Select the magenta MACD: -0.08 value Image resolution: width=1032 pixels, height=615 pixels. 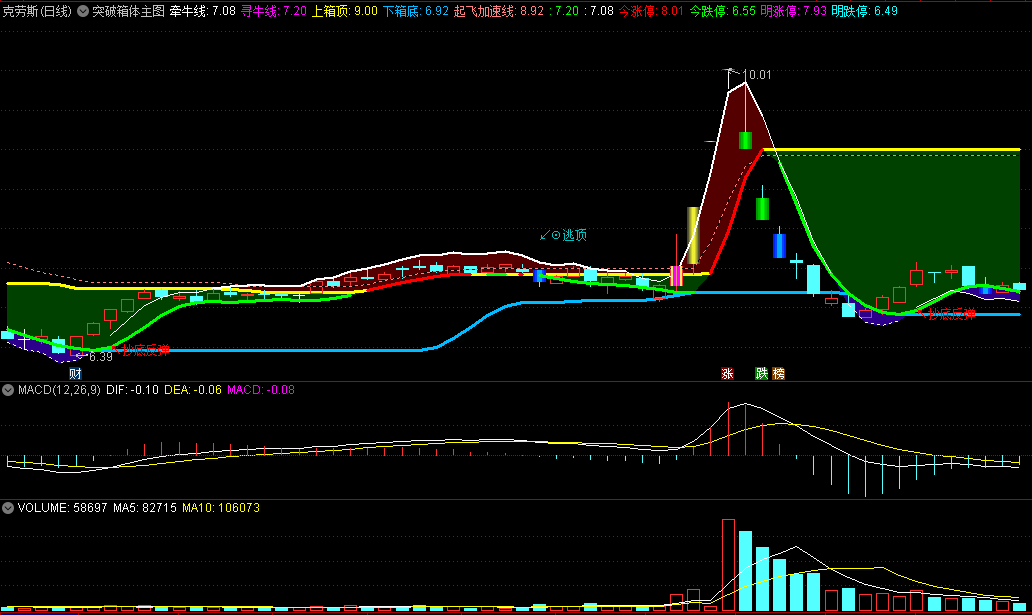click(261, 390)
